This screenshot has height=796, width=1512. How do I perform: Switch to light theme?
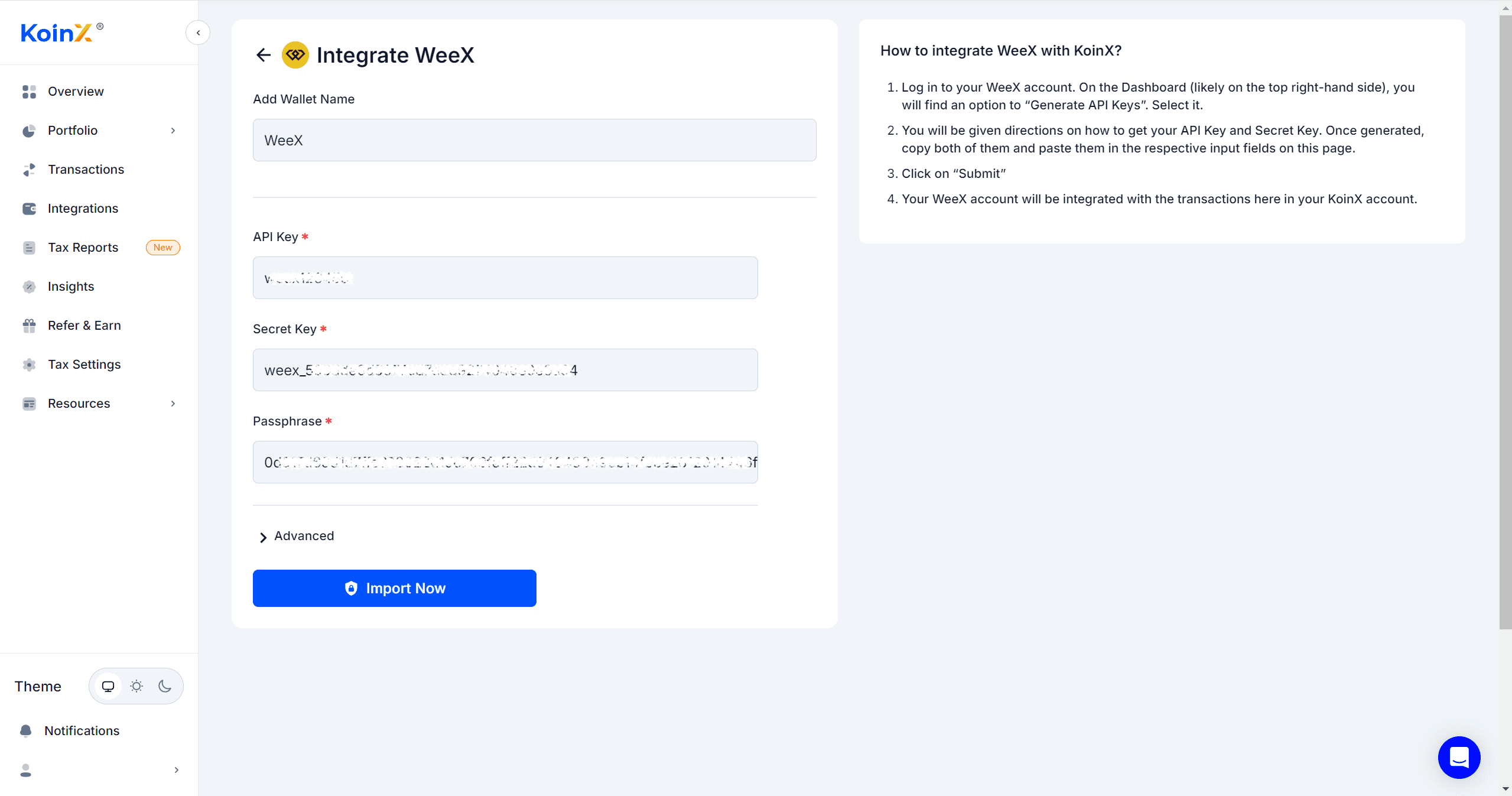136,686
